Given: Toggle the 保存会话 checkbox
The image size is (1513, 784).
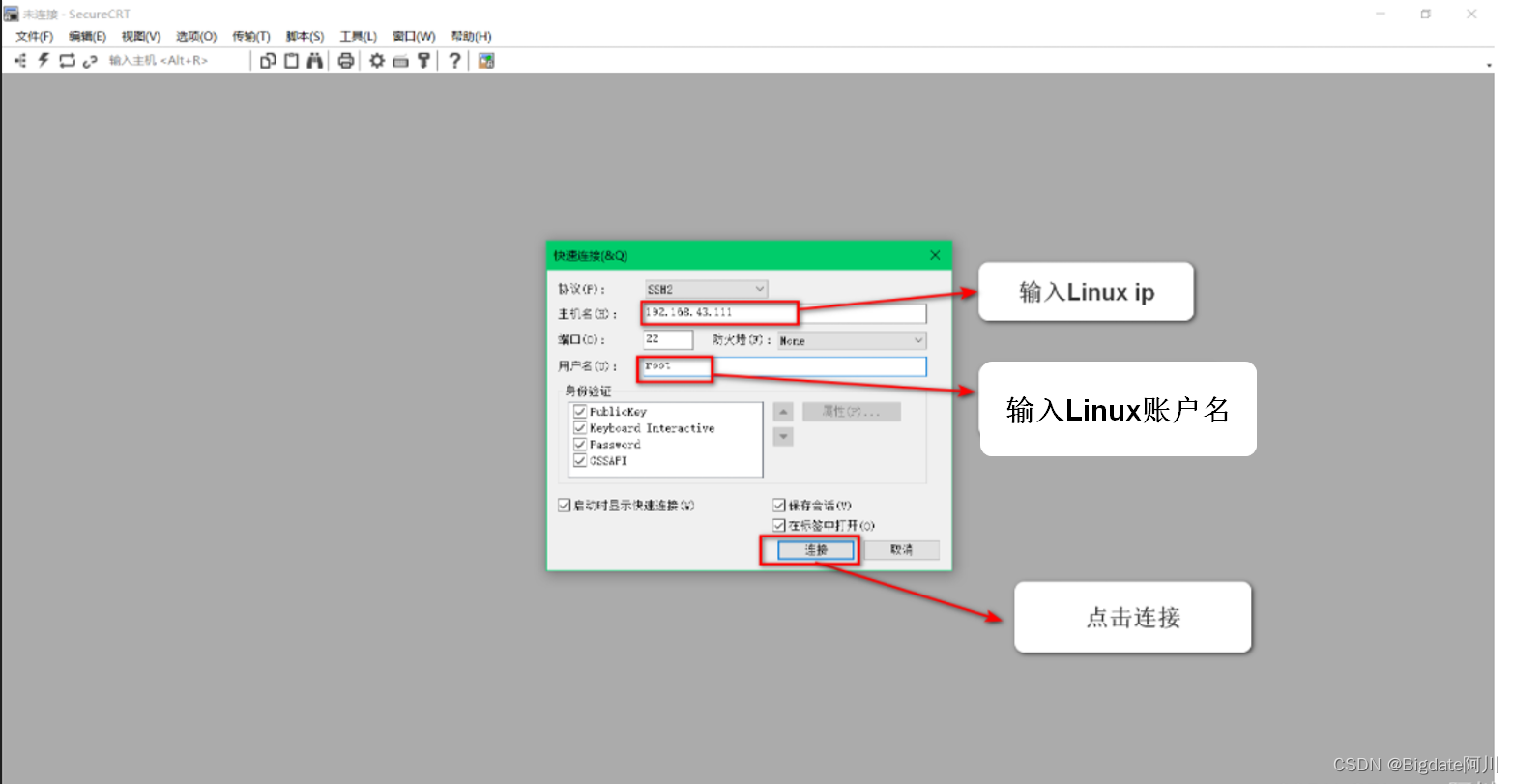Looking at the screenshot, I should tap(779, 506).
